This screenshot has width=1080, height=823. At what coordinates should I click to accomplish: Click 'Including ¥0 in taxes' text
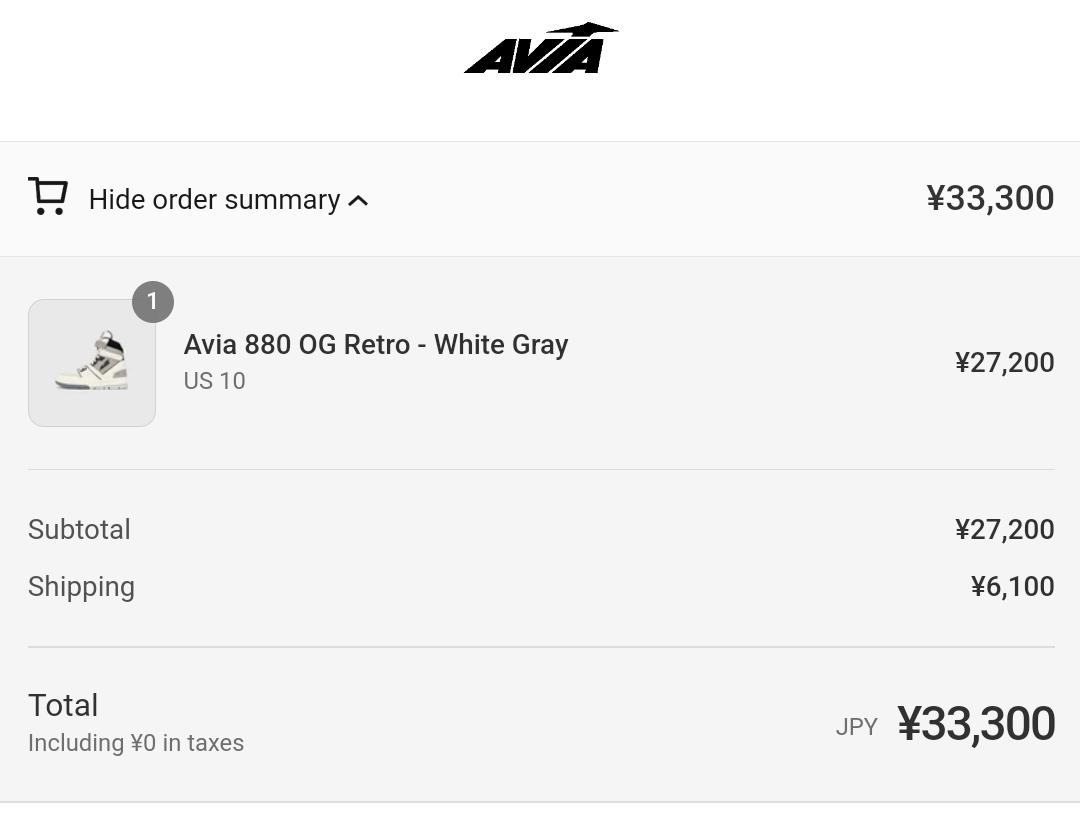136,743
